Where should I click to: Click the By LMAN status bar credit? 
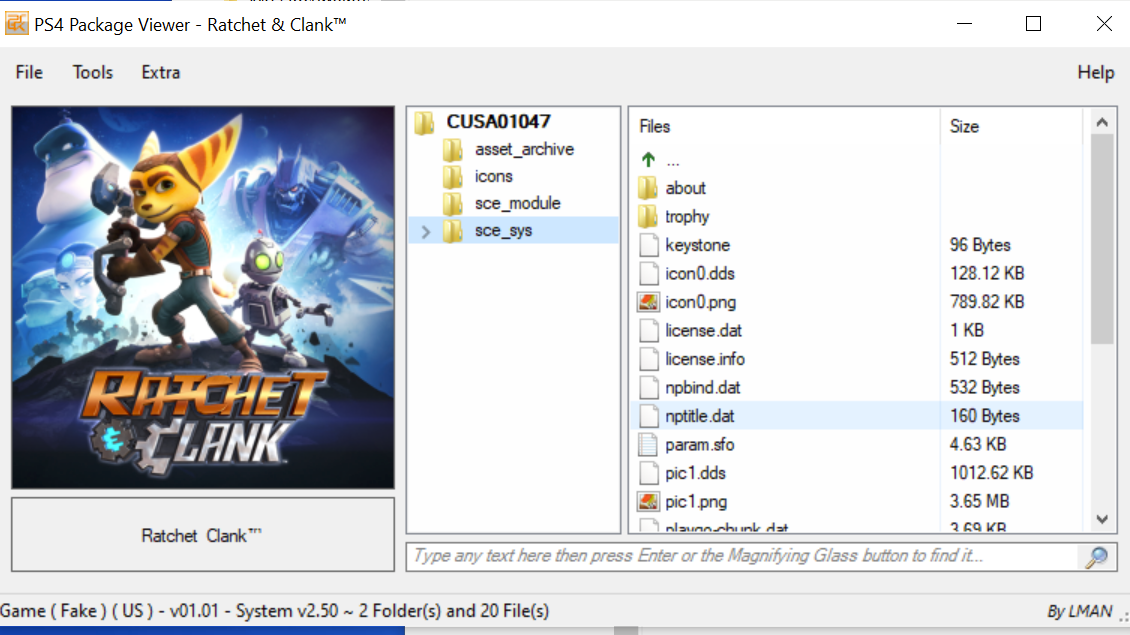point(1079,612)
